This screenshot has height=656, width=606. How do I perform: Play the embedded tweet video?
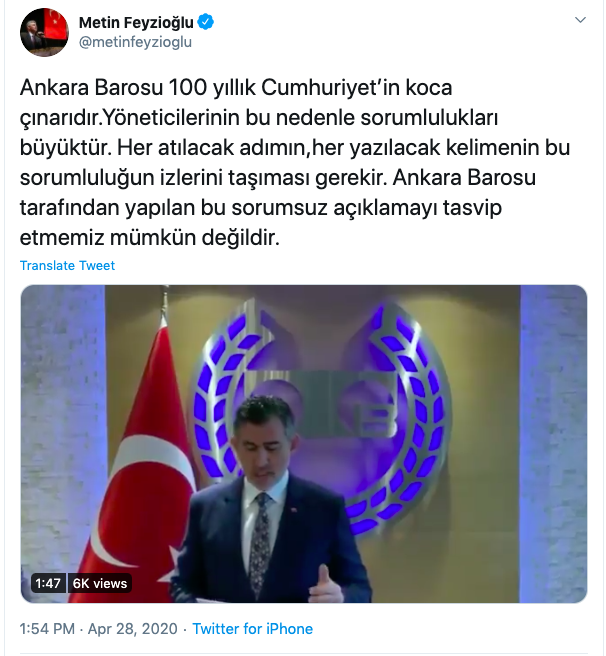pos(304,443)
